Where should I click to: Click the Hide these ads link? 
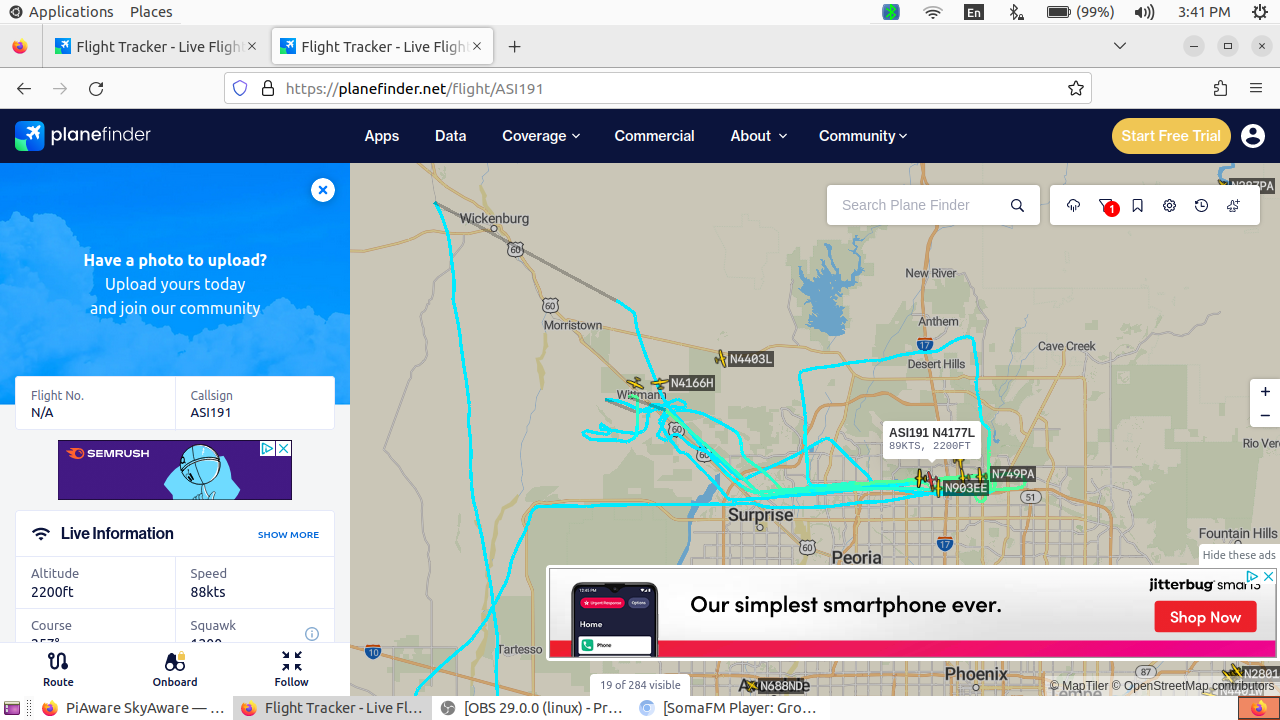tap(1239, 555)
